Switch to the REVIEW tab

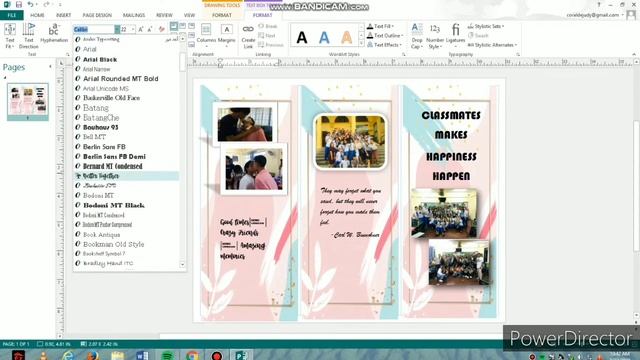[x=164, y=15]
